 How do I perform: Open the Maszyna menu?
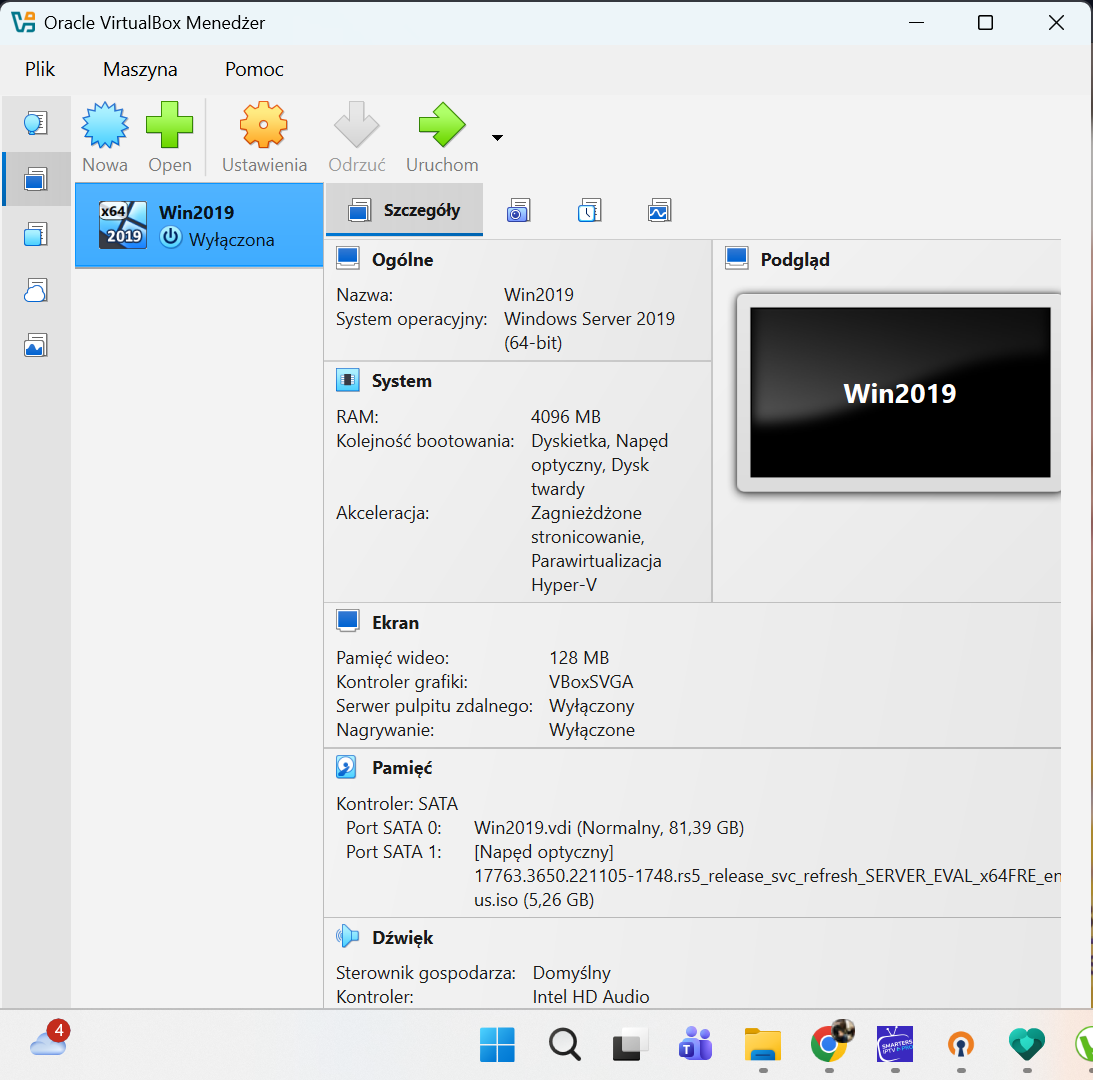(x=139, y=69)
